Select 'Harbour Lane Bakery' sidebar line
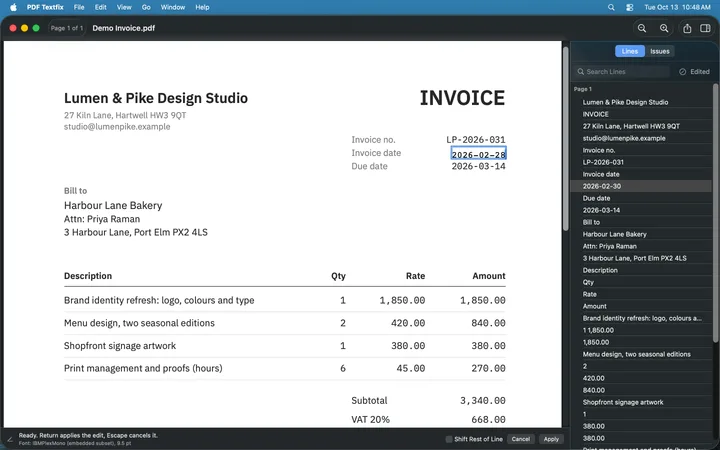The height and width of the screenshot is (450, 720). (641, 234)
